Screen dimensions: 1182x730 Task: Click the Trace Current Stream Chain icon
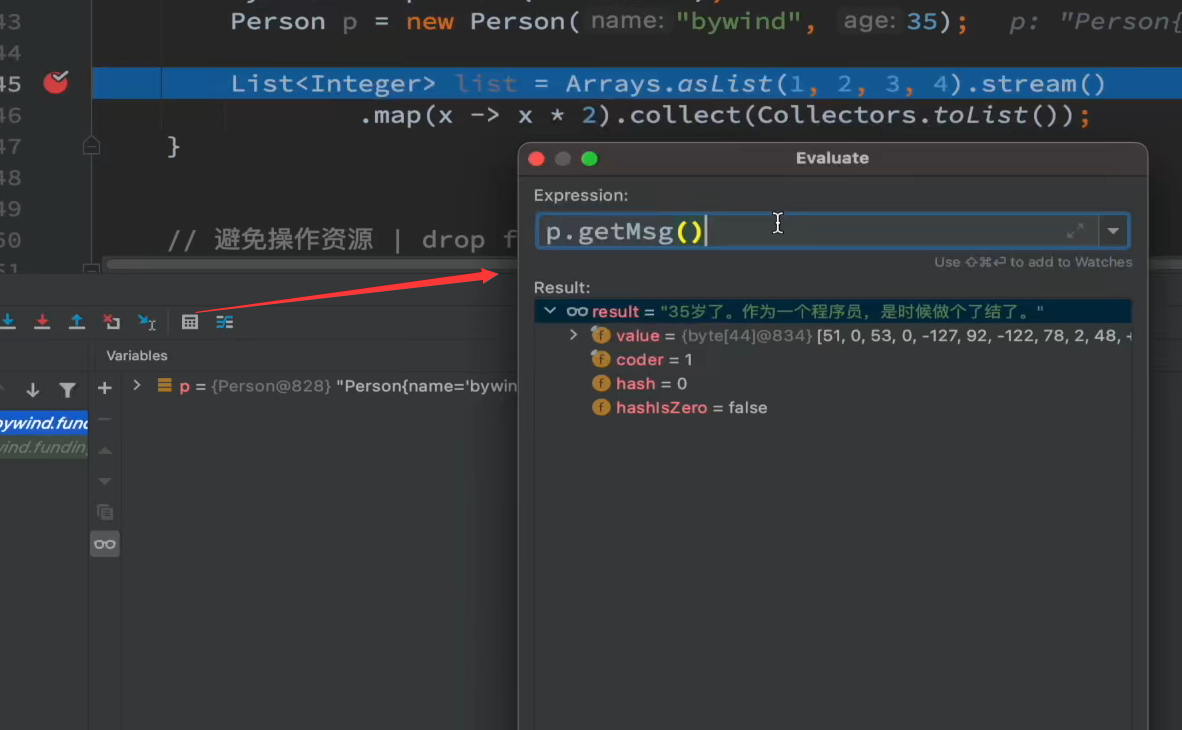pos(225,322)
